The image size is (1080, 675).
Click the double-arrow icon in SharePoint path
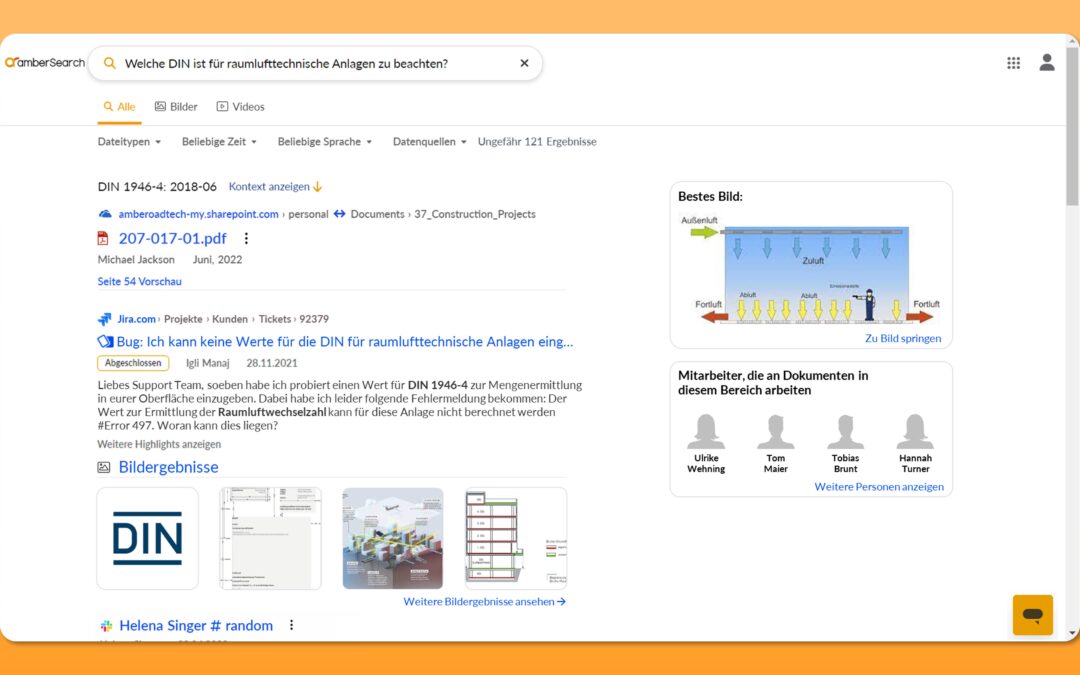click(340, 214)
